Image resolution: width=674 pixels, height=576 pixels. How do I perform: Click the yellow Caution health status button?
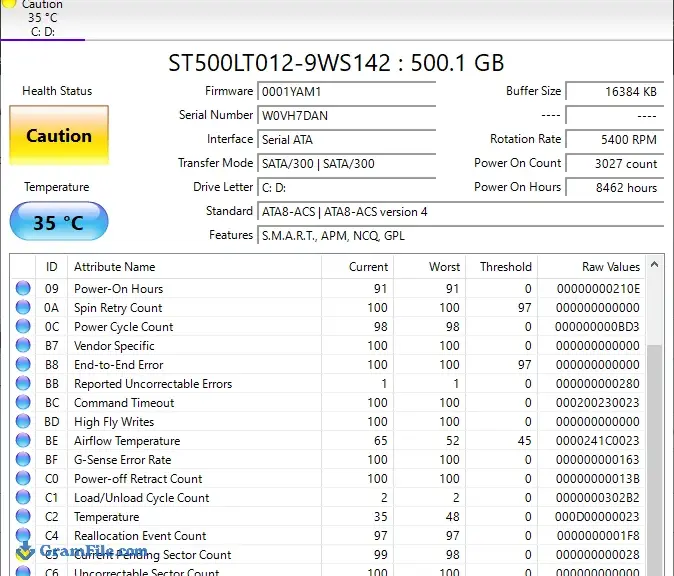59,135
